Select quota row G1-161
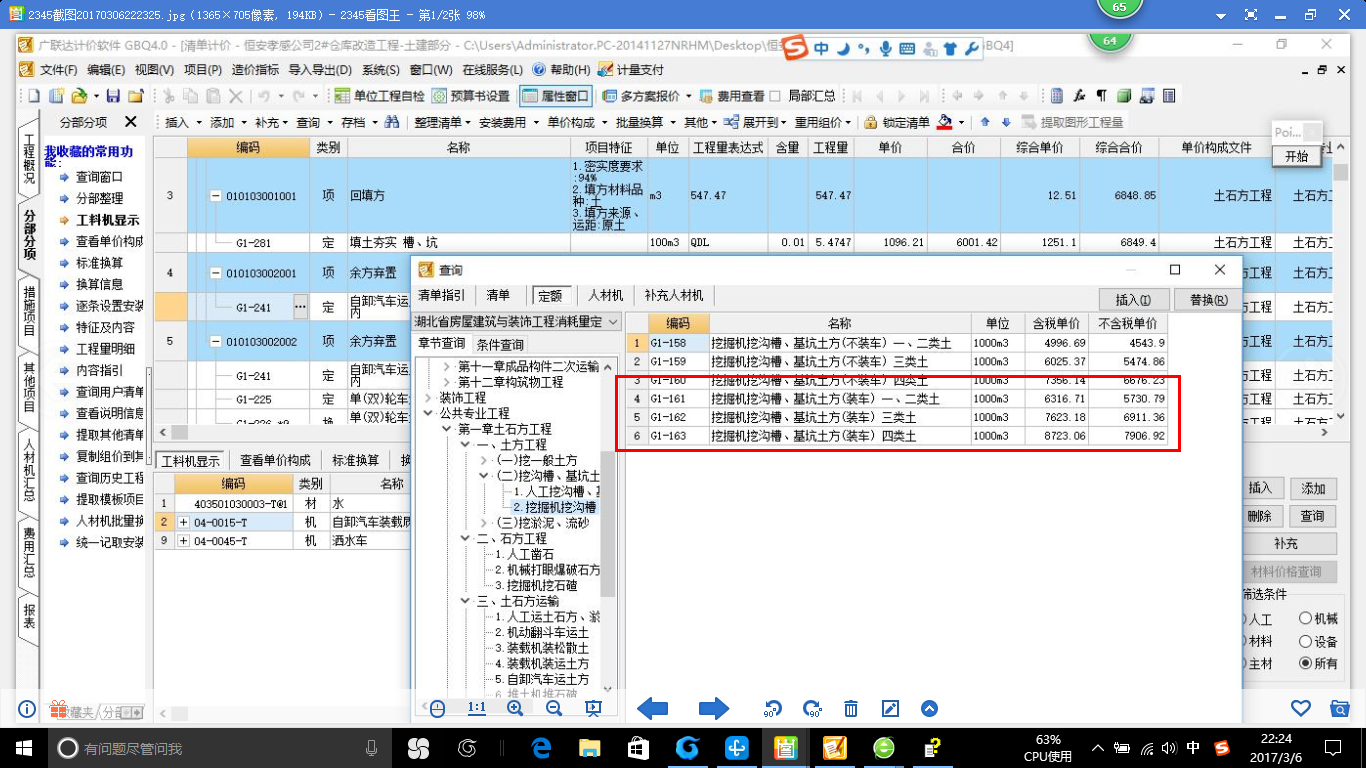 point(897,399)
